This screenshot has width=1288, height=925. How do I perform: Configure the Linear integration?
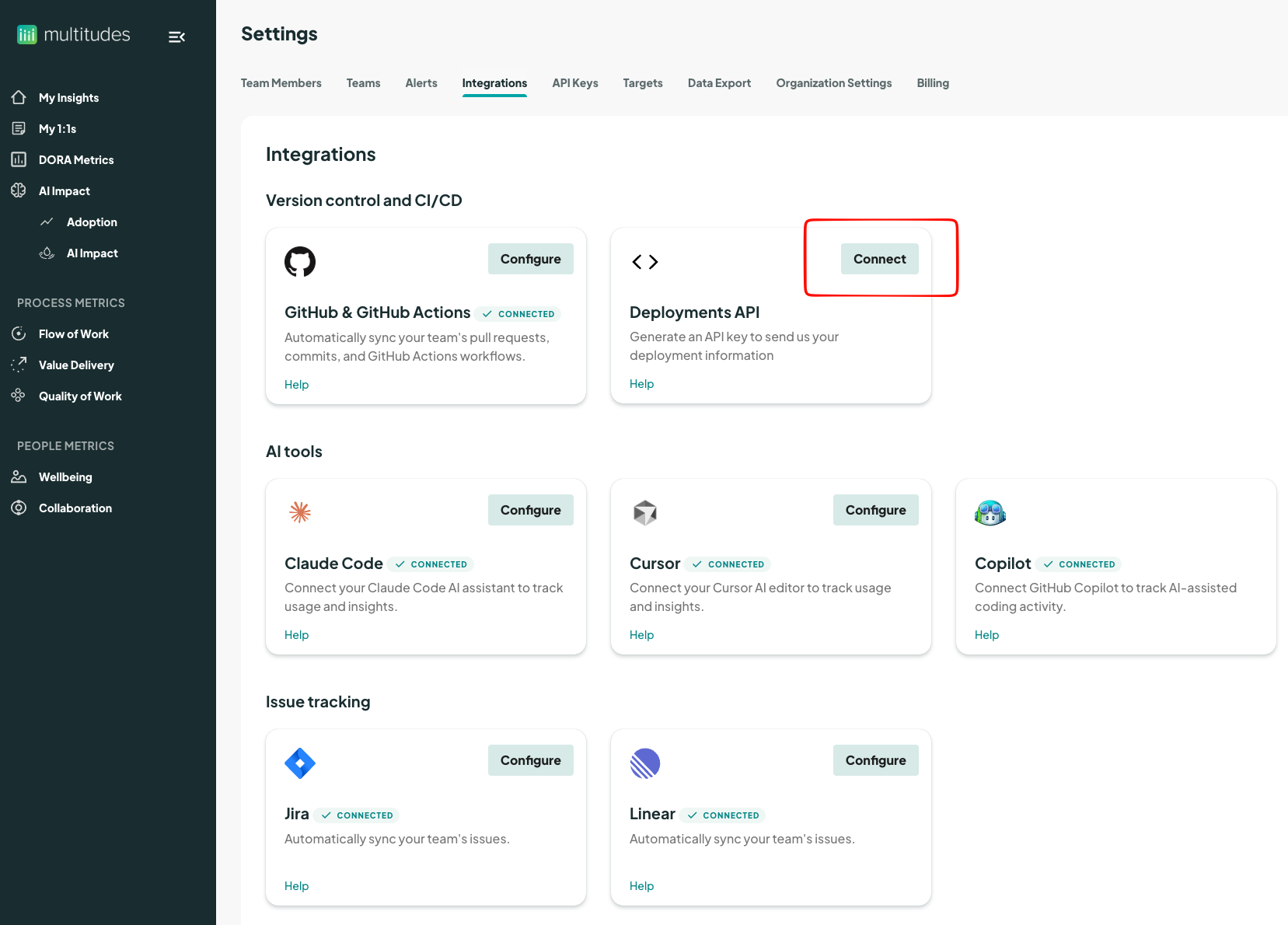click(875, 760)
